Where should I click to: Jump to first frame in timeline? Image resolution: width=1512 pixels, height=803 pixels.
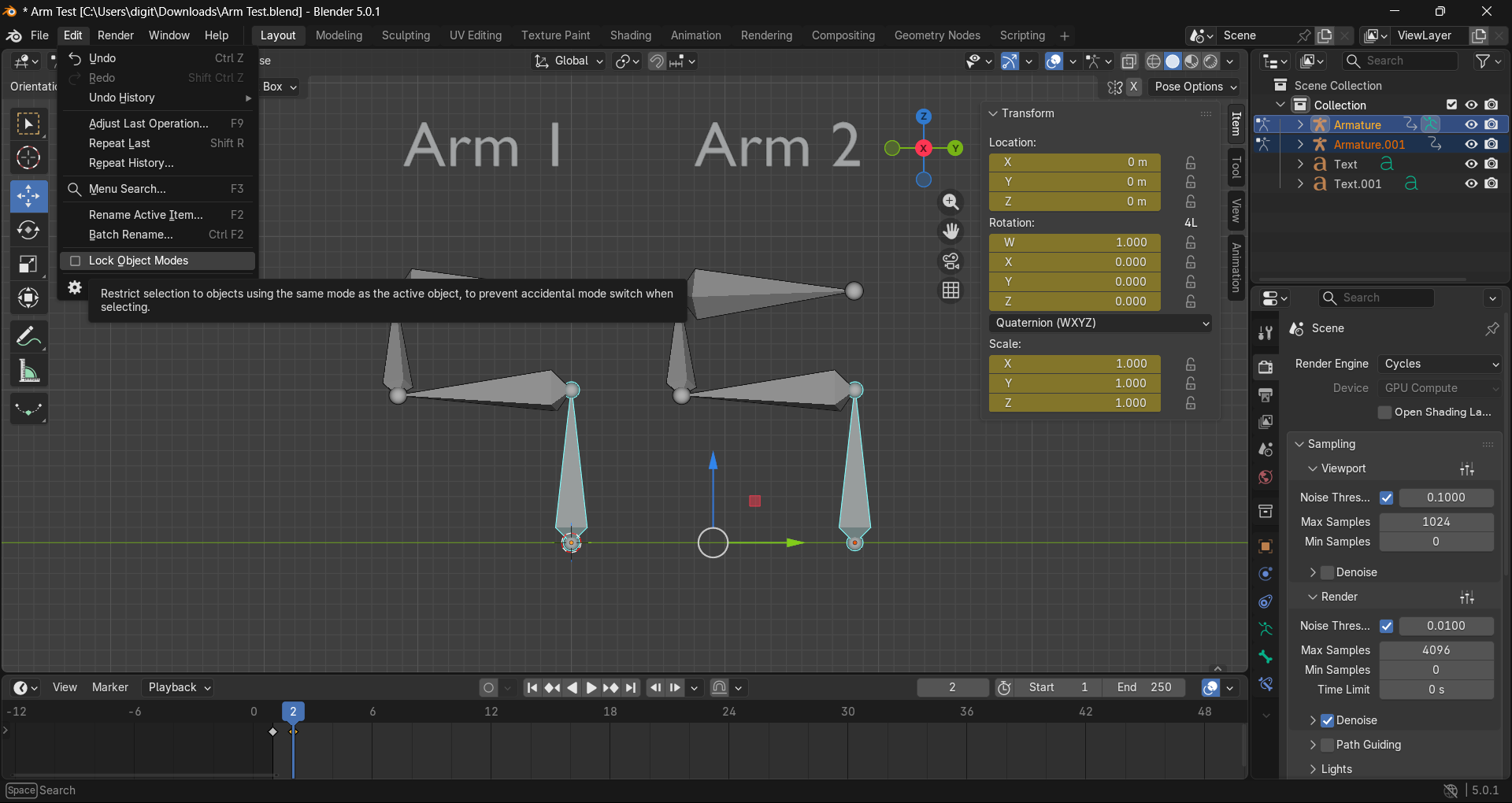(532, 687)
